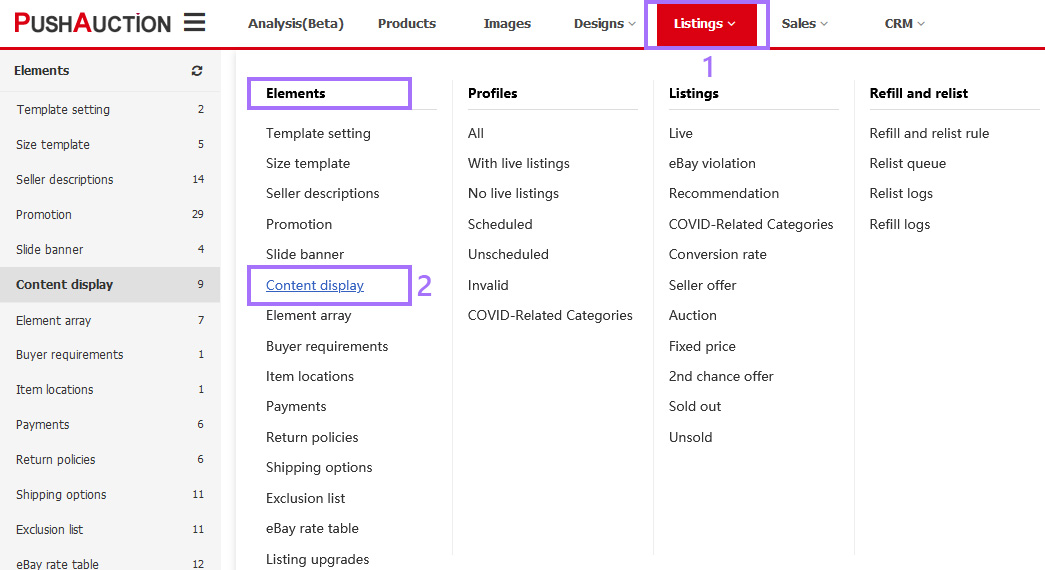The width and height of the screenshot is (1045, 570).
Task: Collapse the Listings dropdown menu
Action: [705, 24]
